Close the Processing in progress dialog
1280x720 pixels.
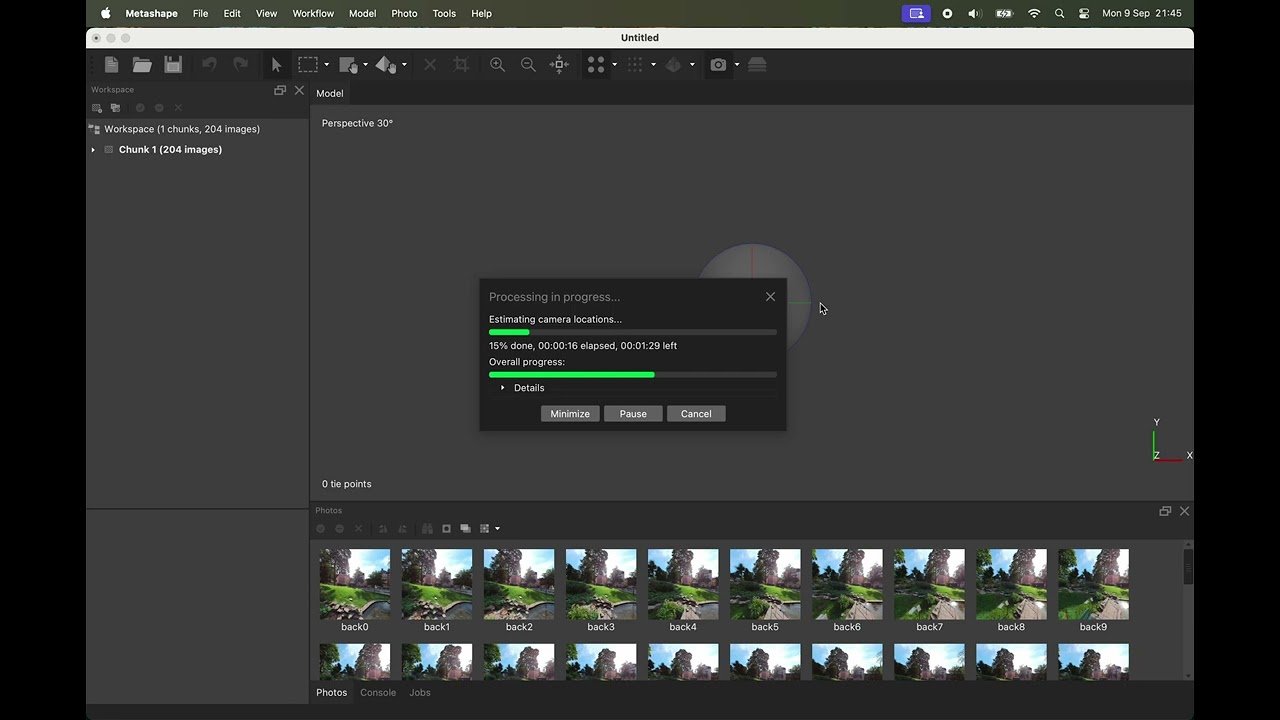pos(770,297)
